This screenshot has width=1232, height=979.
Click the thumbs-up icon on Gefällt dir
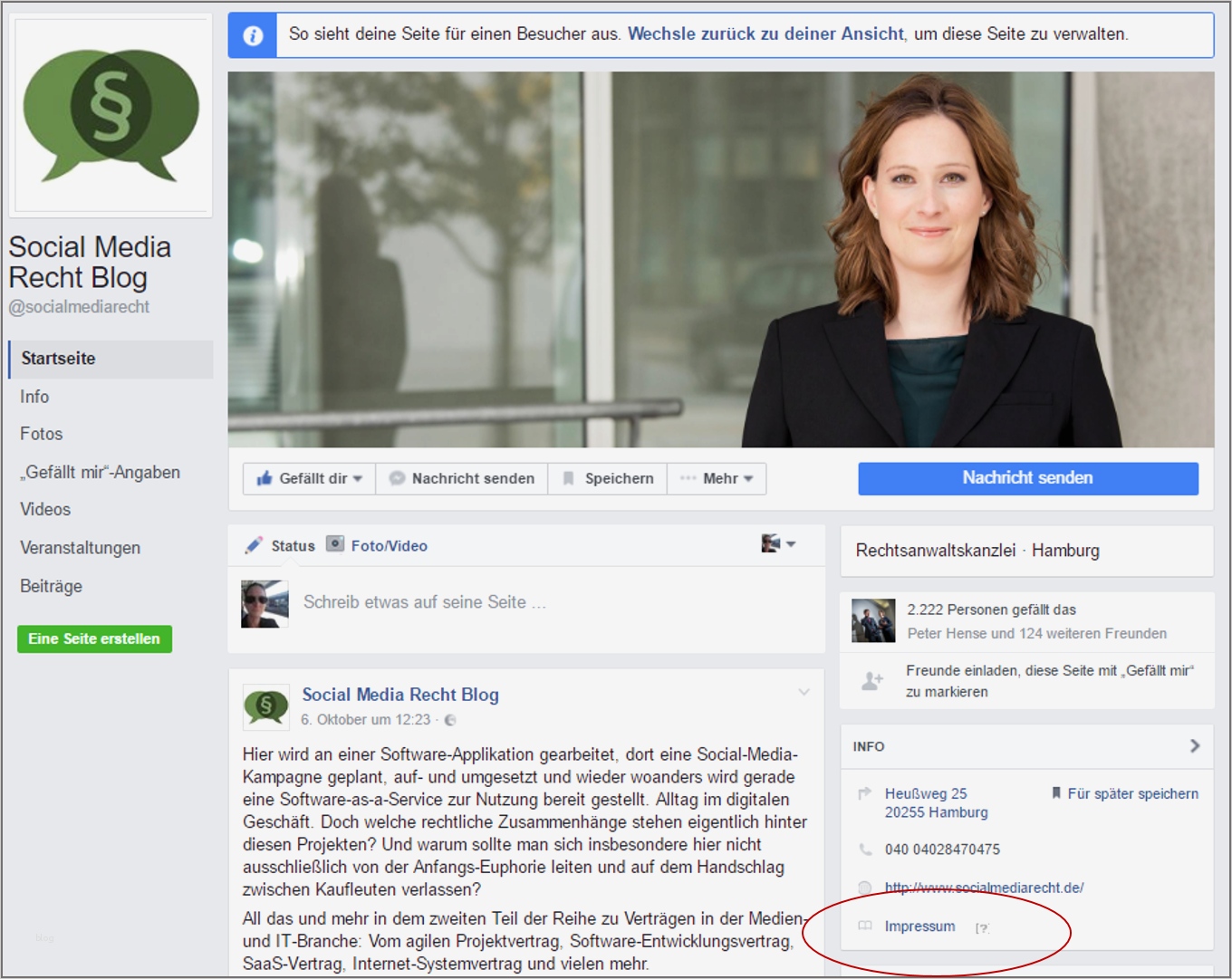tap(265, 478)
